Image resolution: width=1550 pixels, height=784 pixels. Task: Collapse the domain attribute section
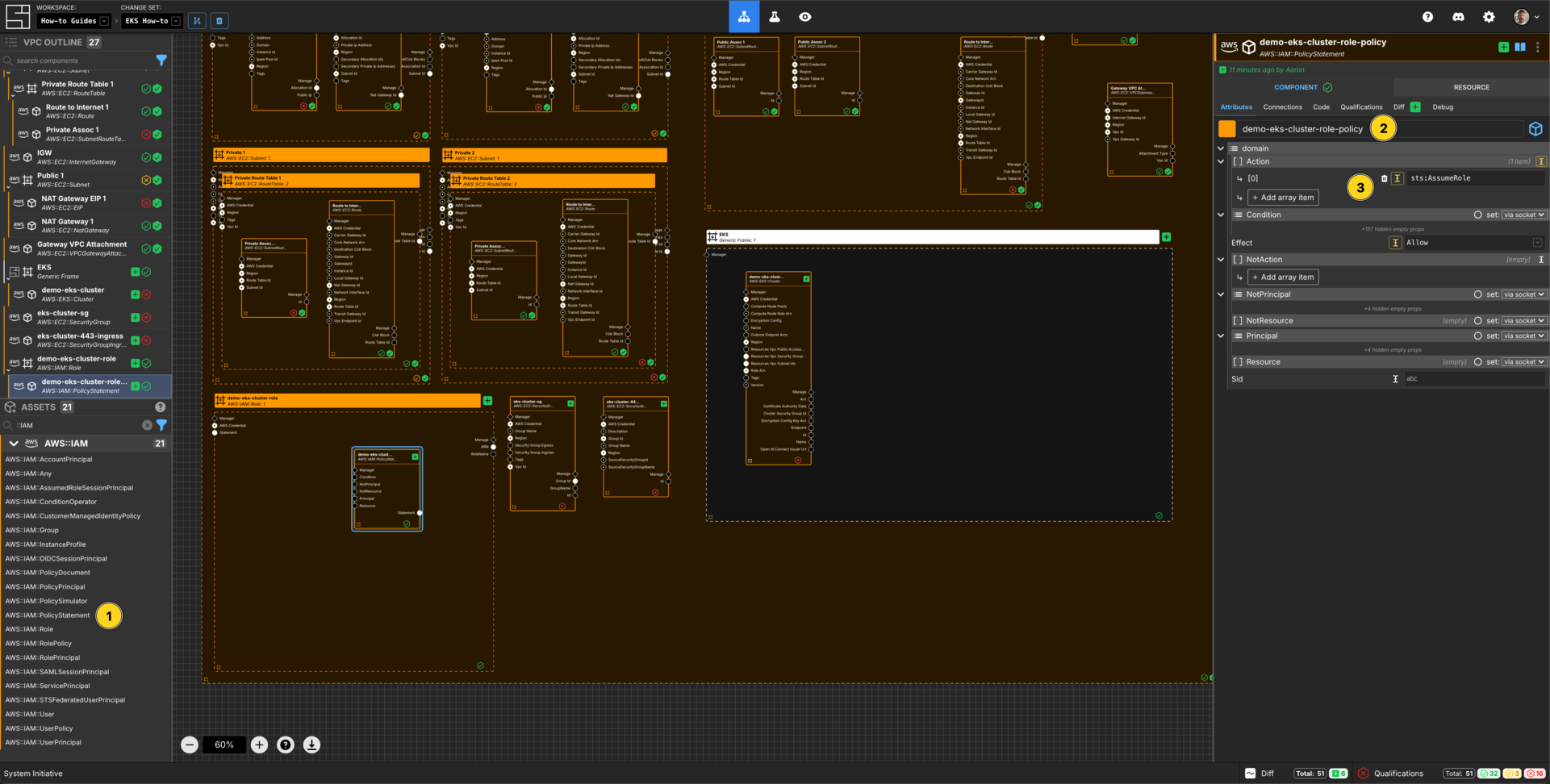[1221, 148]
